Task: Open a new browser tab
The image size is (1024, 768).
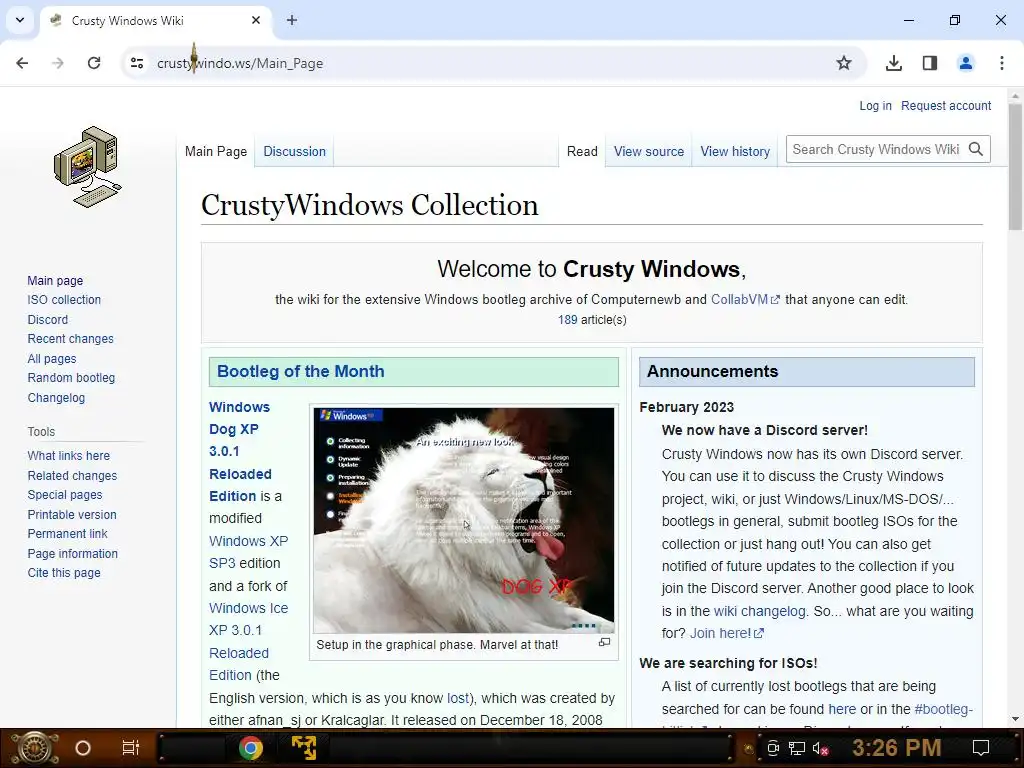Action: [292, 20]
